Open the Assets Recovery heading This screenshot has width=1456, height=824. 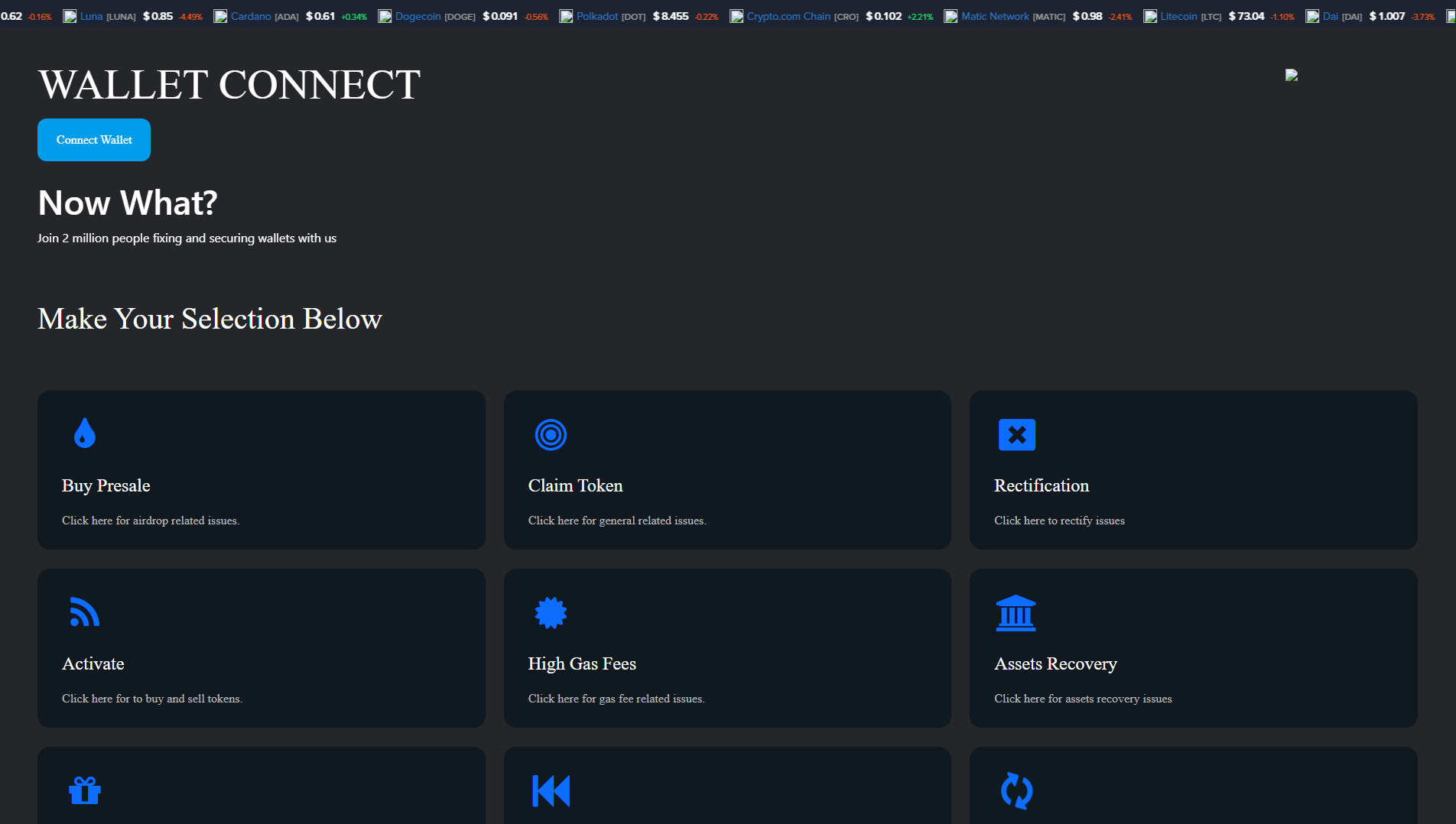click(1055, 663)
